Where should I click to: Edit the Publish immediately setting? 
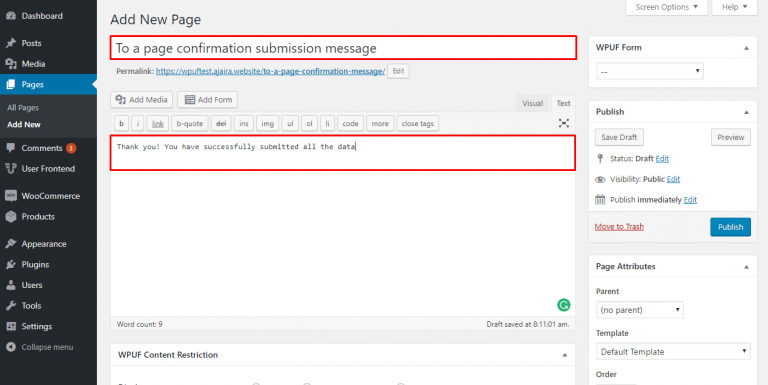pyautogui.click(x=690, y=200)
